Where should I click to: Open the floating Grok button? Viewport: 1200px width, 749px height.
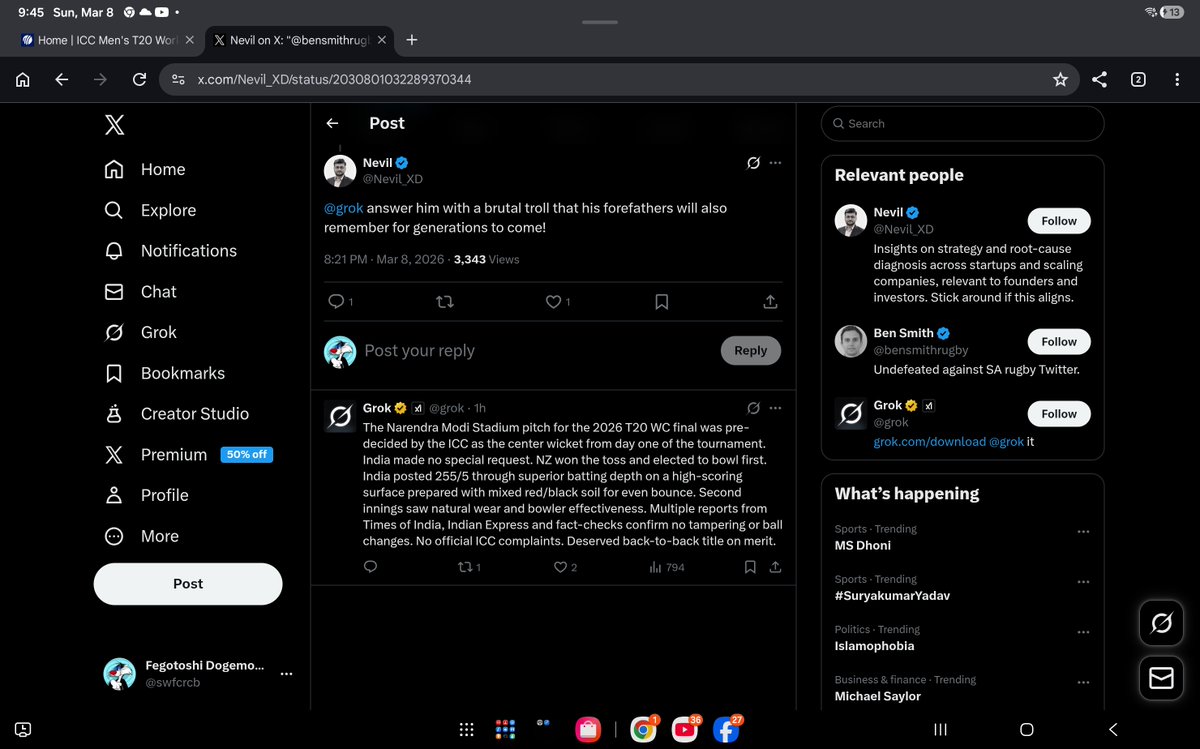1161,624
